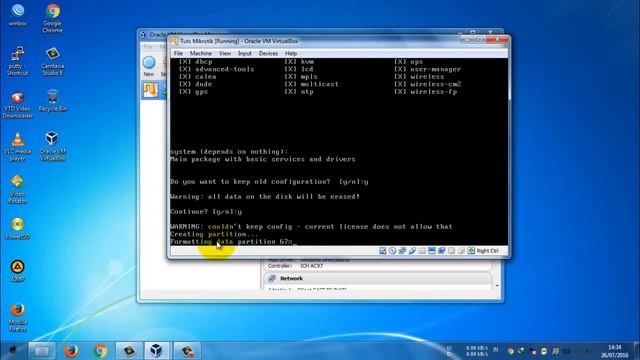The image size is (640, 360).
Task: Select the Oracle VM VirtualBox desktop icon
Action: click(53, 146)
